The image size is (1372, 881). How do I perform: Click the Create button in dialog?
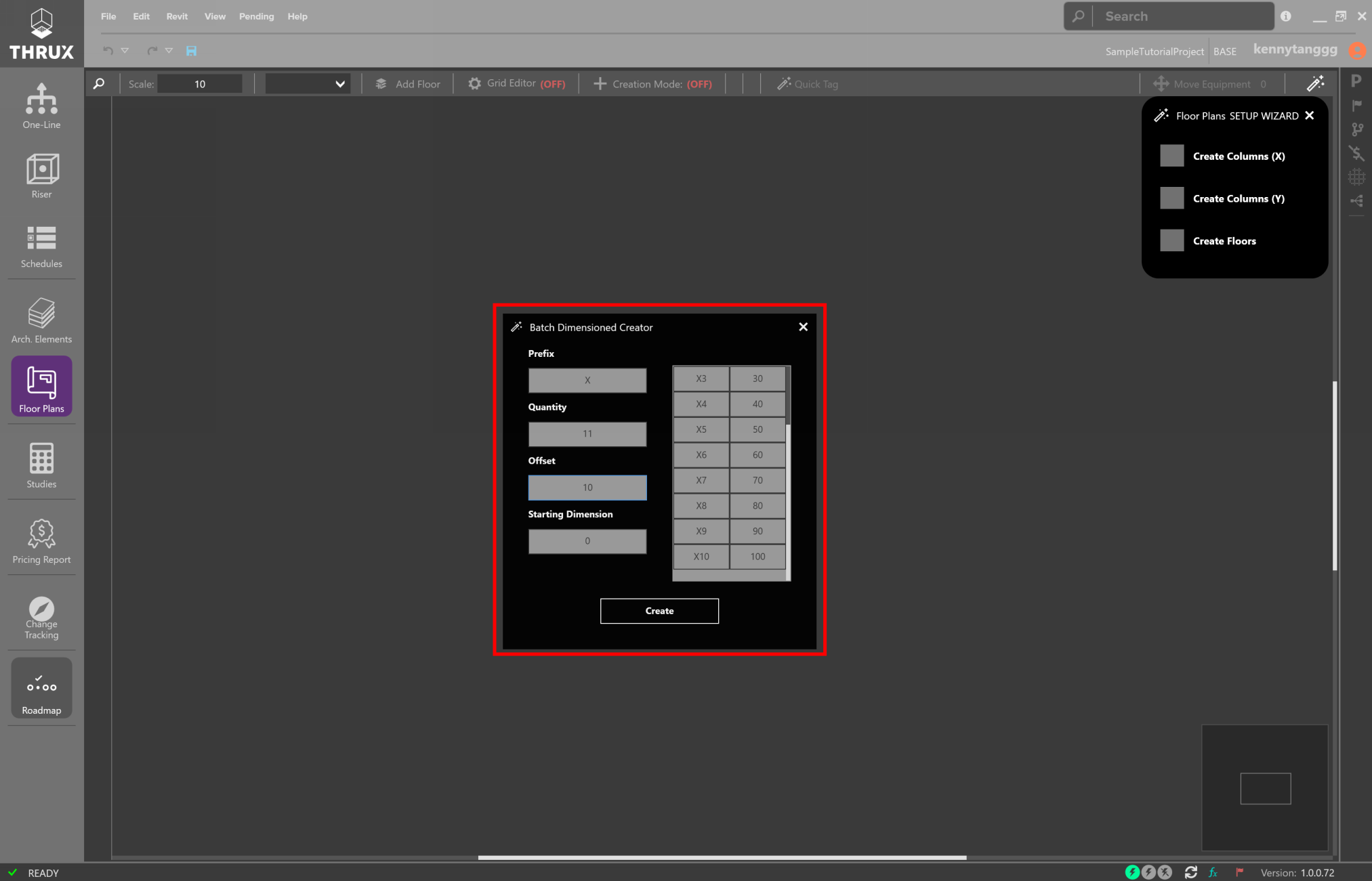click(659, 611)
